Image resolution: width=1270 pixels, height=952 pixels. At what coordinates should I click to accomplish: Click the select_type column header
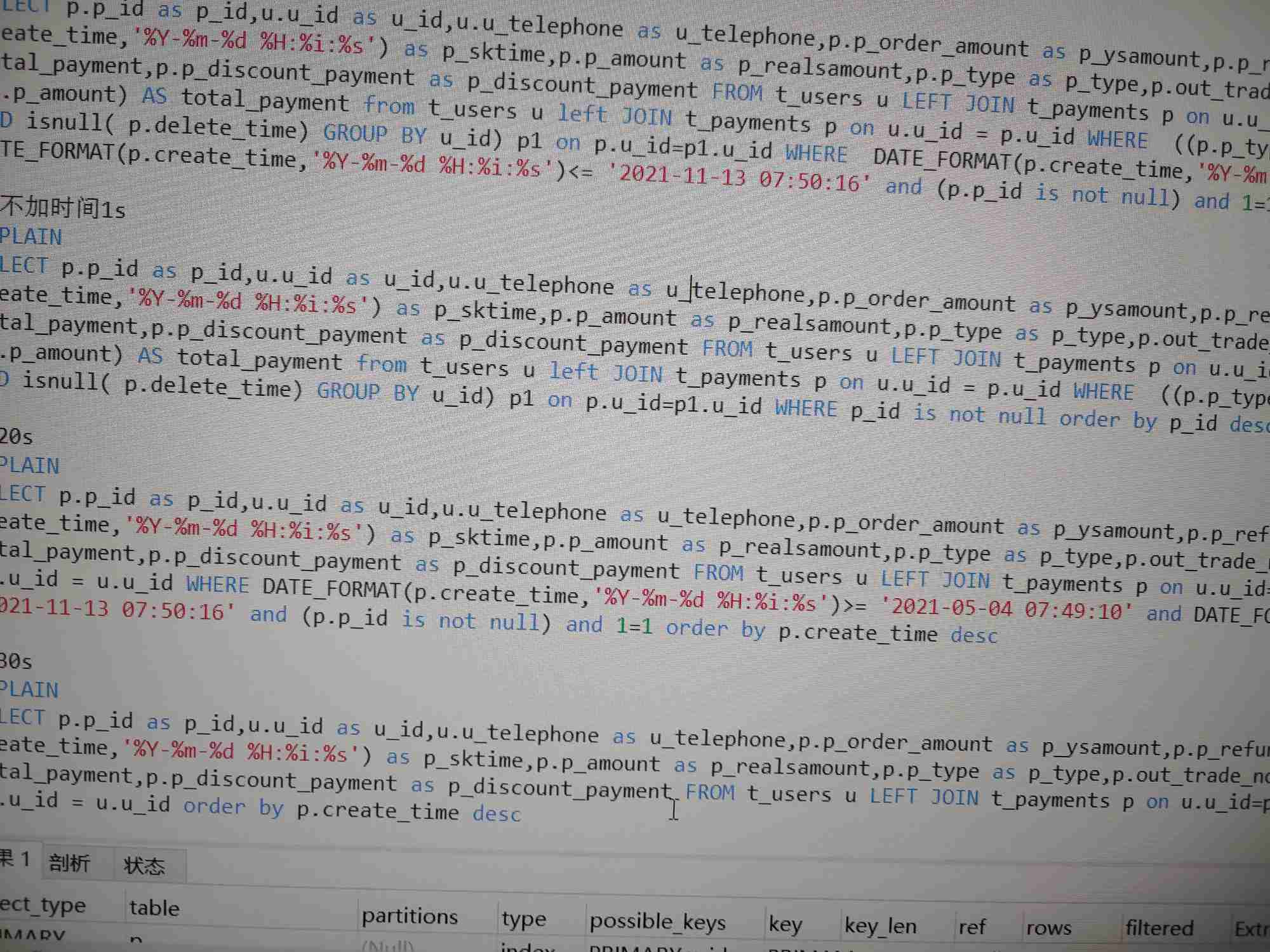[43, 906]
